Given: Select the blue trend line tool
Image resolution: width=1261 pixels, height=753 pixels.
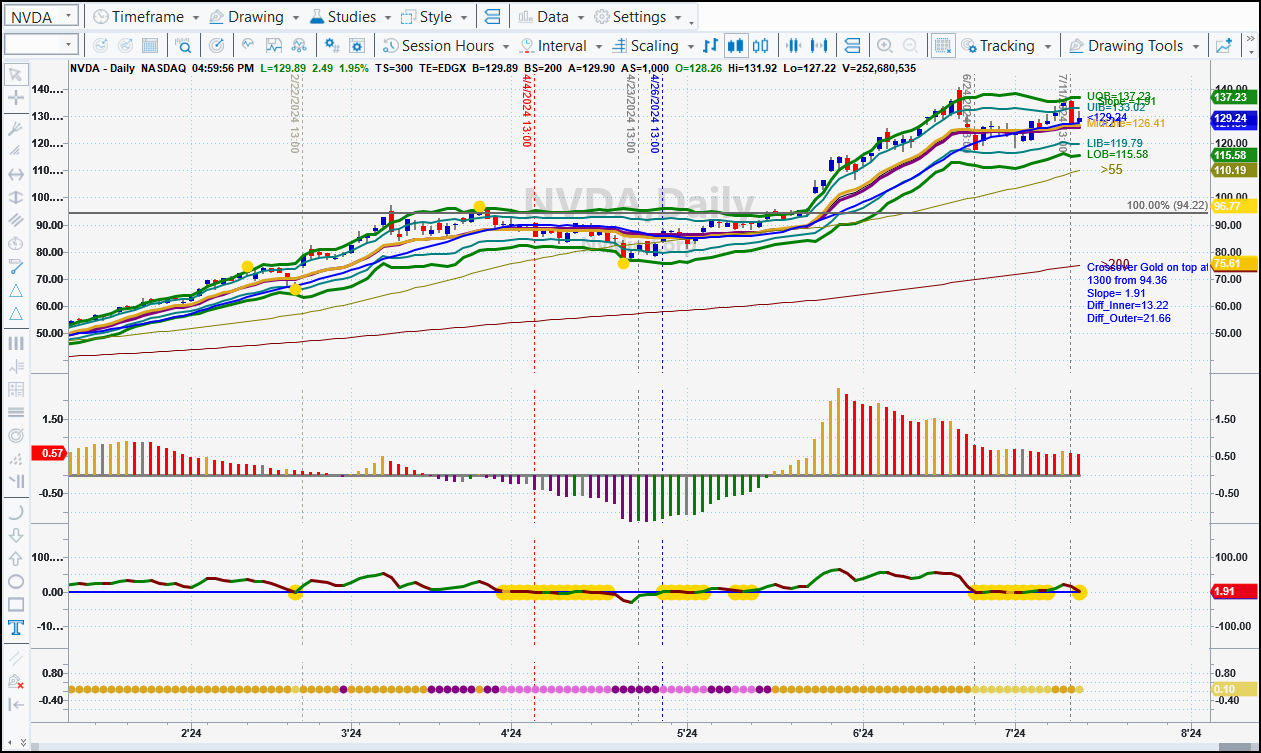Looking at the screenshot, I should pos(16,267).
